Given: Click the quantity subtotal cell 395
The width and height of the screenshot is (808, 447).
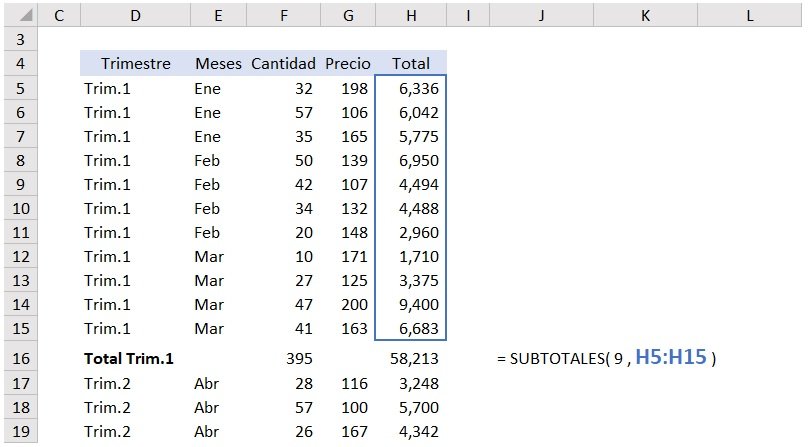Looking at the screenshot, I should (298, 358).
